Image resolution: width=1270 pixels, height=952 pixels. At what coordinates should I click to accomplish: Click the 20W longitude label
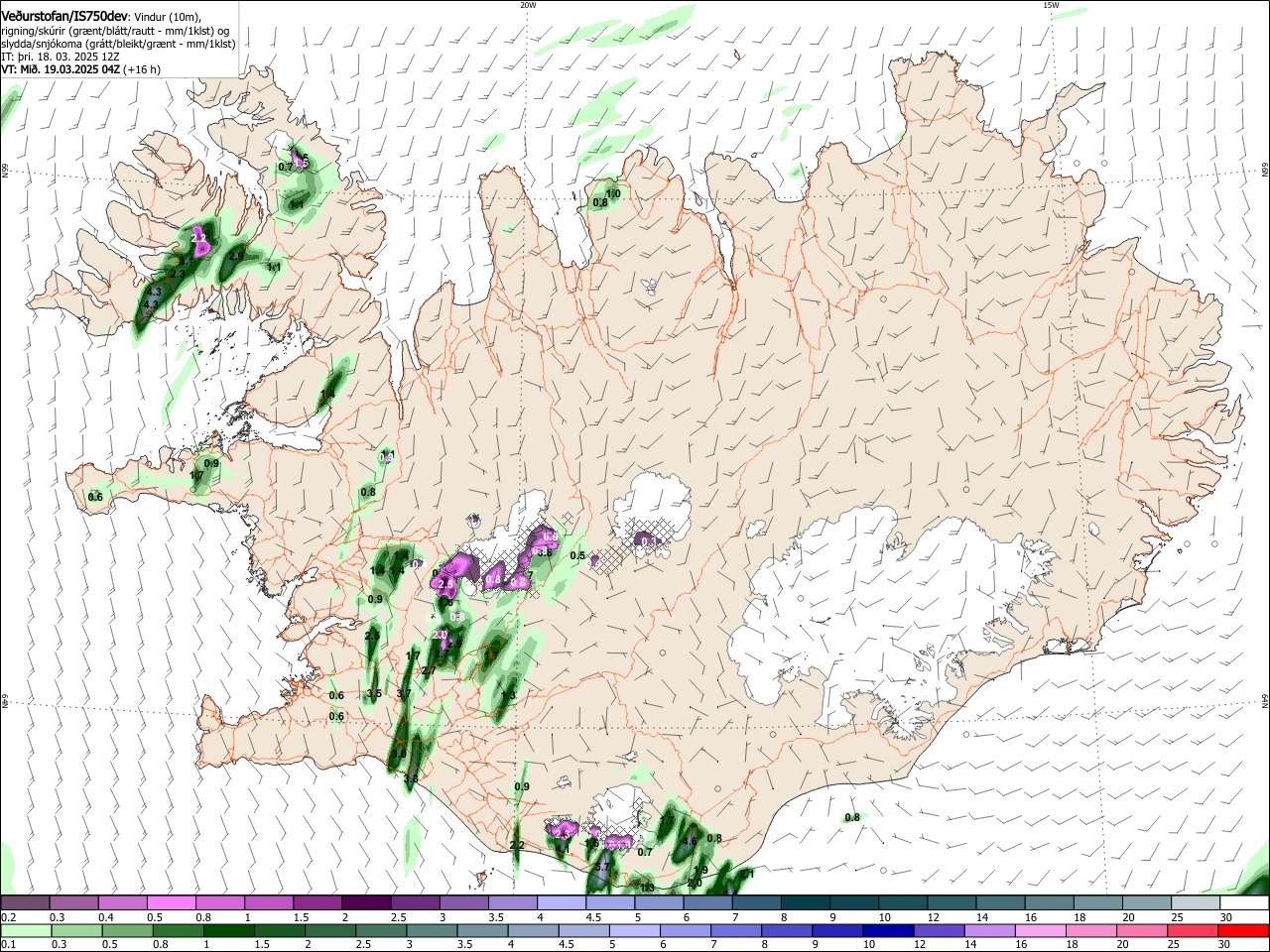coord(528,4)
